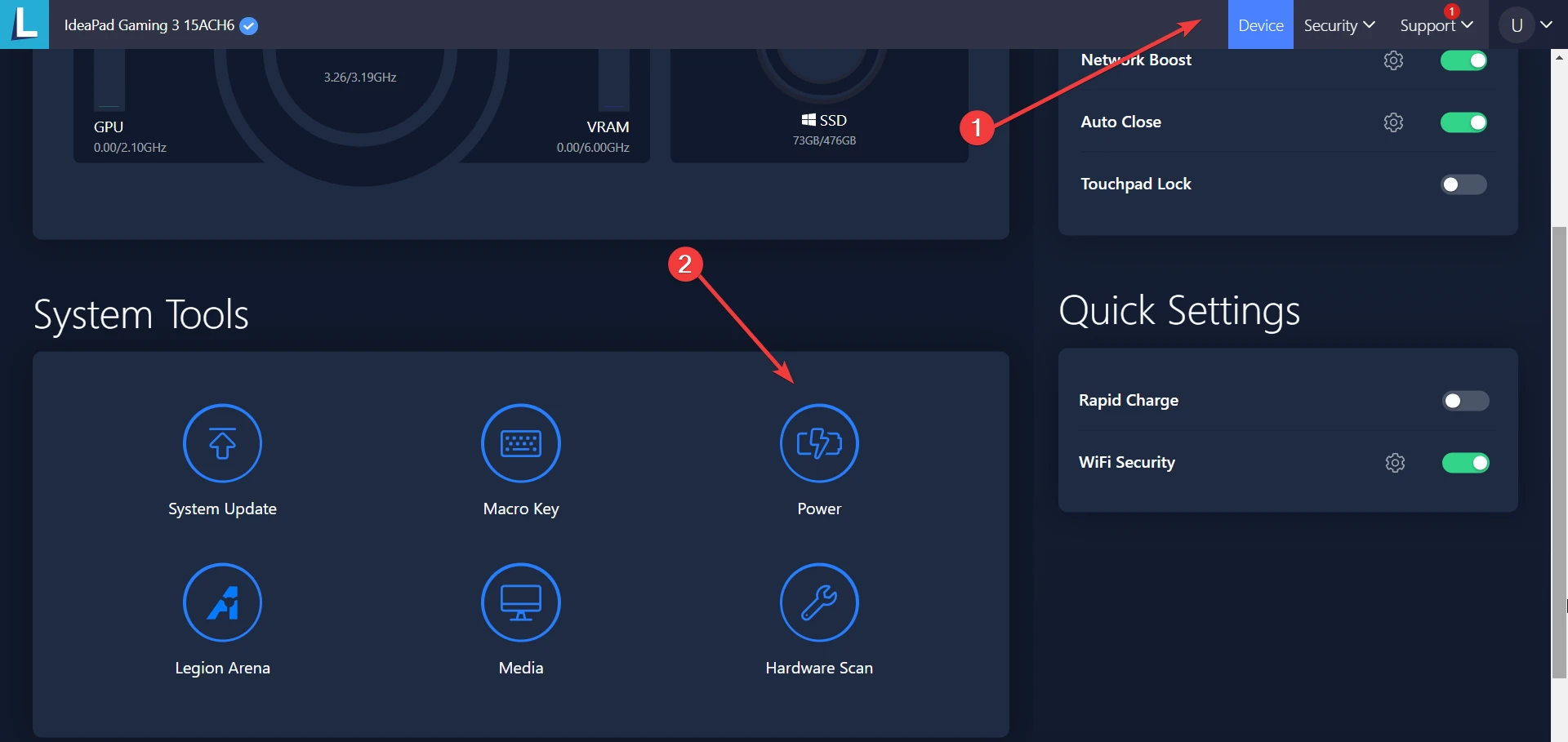The image size is (1568, 742).
Task: Click the scrollbar up arrow
Action: click(x=1559, y=57)
